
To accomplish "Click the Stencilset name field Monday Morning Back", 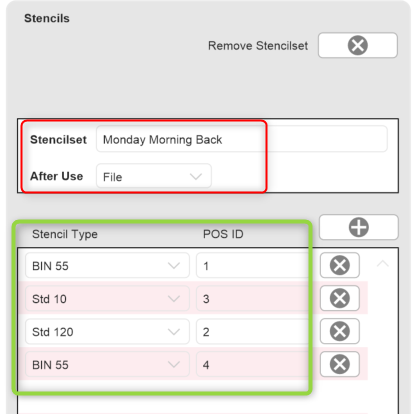I will 242,139.
